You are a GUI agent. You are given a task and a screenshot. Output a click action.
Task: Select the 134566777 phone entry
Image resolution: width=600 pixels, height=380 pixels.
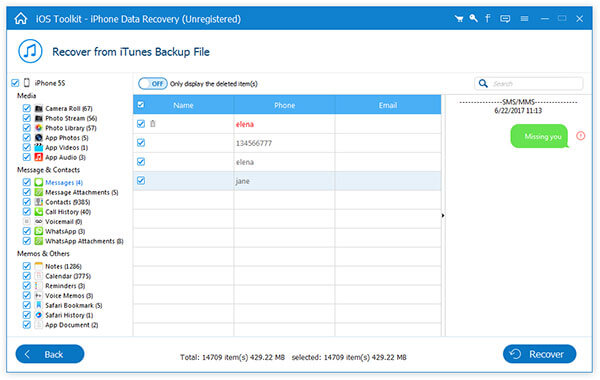(x=254, y=143)
